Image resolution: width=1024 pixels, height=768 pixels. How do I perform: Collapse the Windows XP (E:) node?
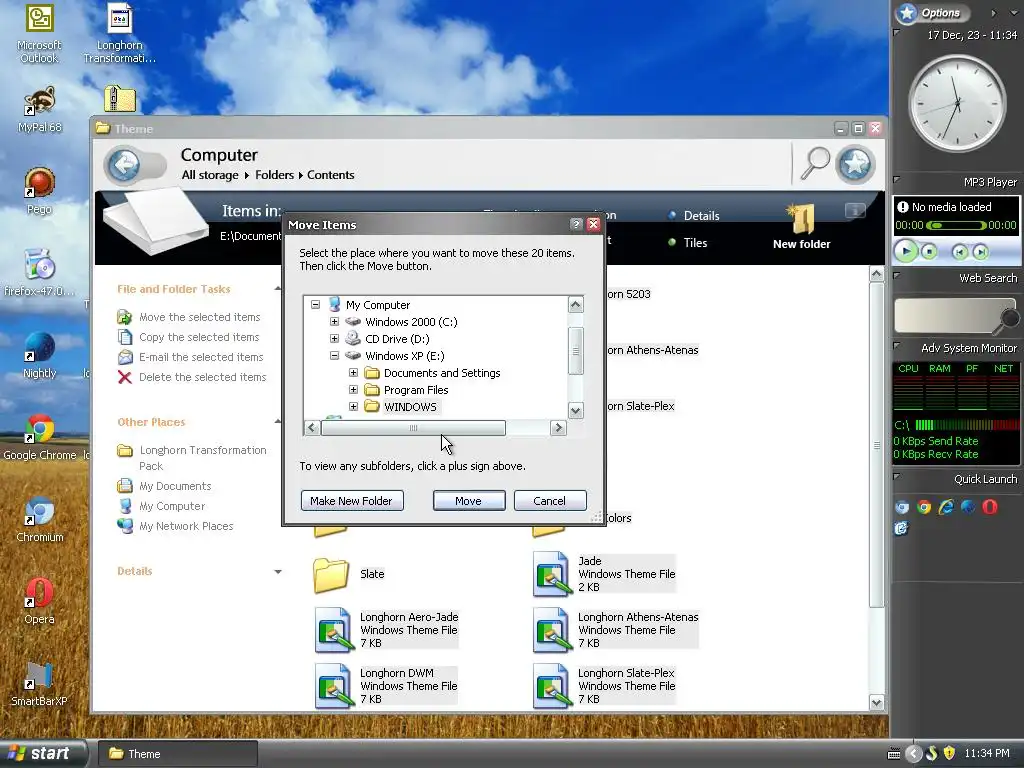pos(334,355)
